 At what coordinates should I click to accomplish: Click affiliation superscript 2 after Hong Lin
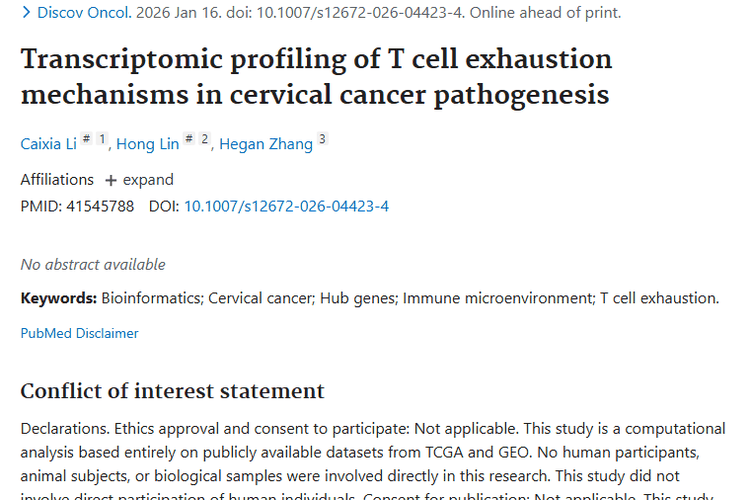pyautogui.click(x=205, y=139)
